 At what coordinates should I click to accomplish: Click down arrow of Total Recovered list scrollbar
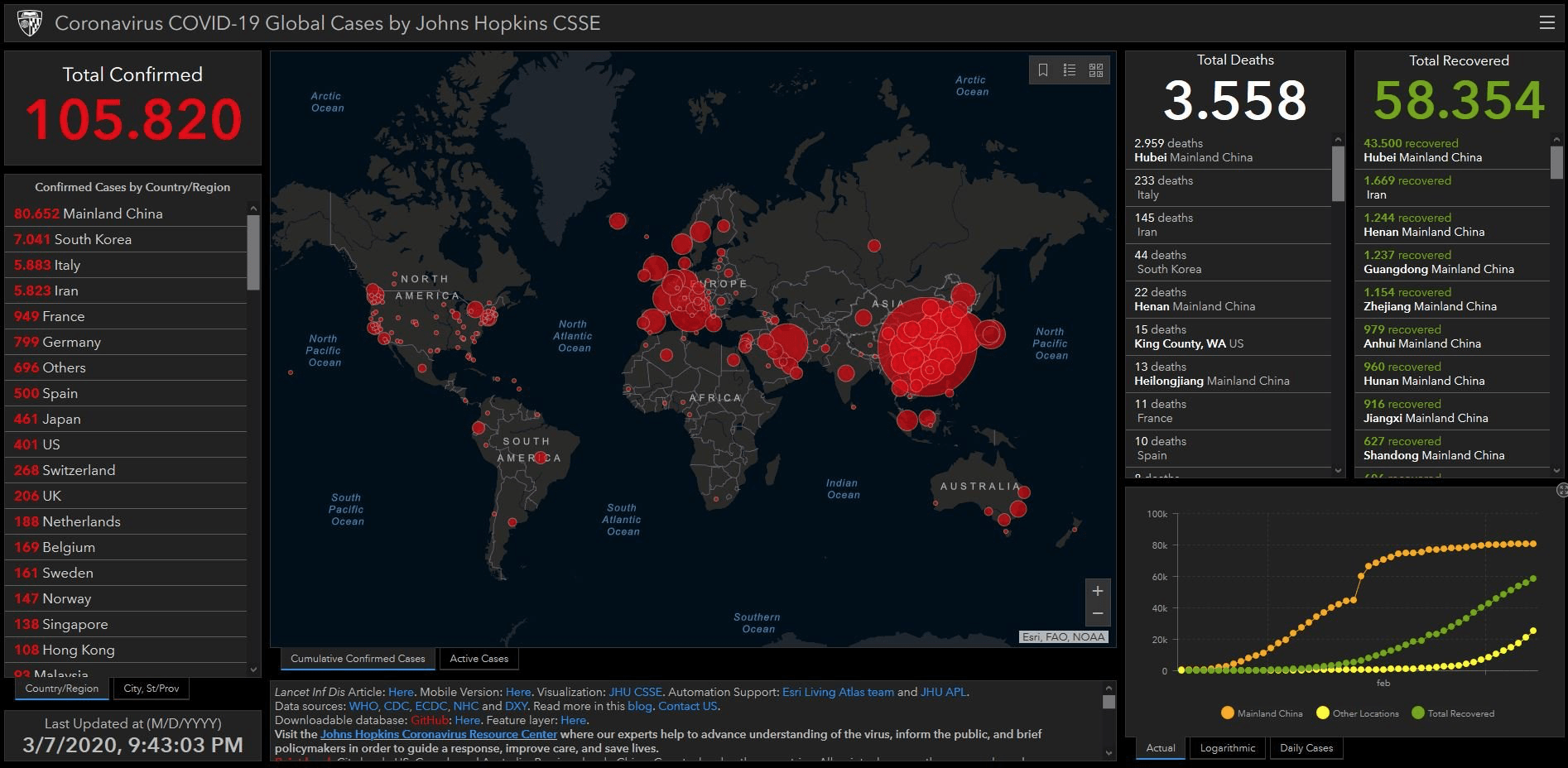(1556, 470)
